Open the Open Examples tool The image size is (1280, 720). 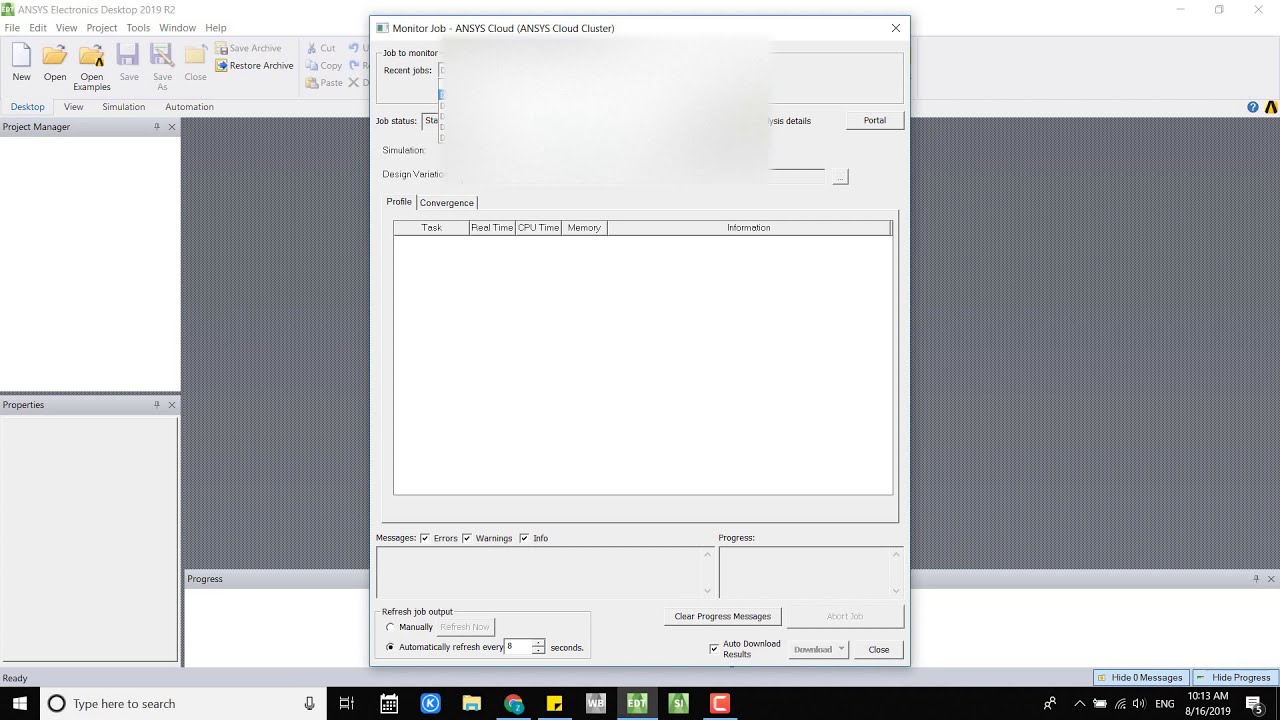[92, 67]
